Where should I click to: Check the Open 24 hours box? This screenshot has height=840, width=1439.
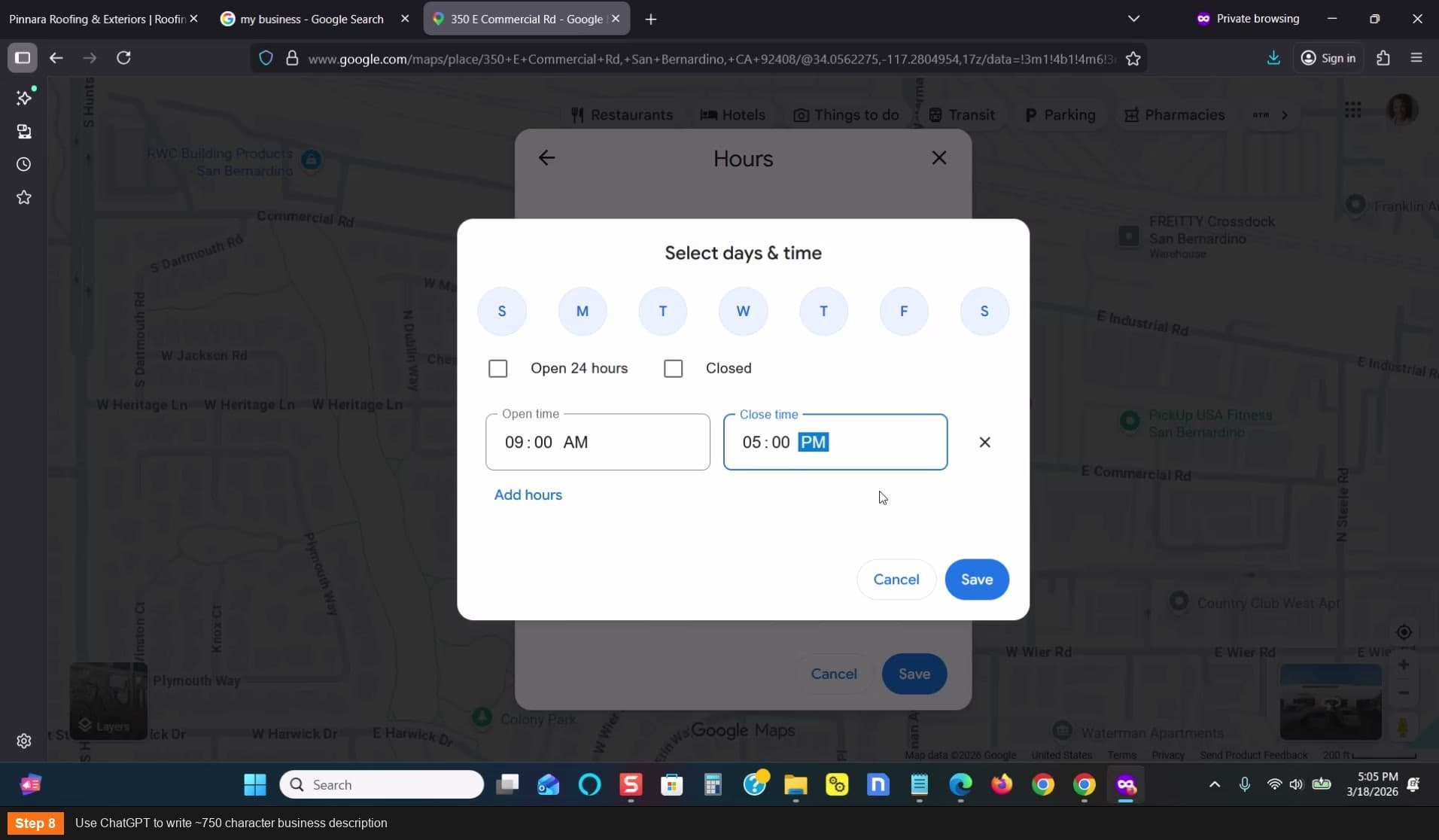(x=497, y=368)
